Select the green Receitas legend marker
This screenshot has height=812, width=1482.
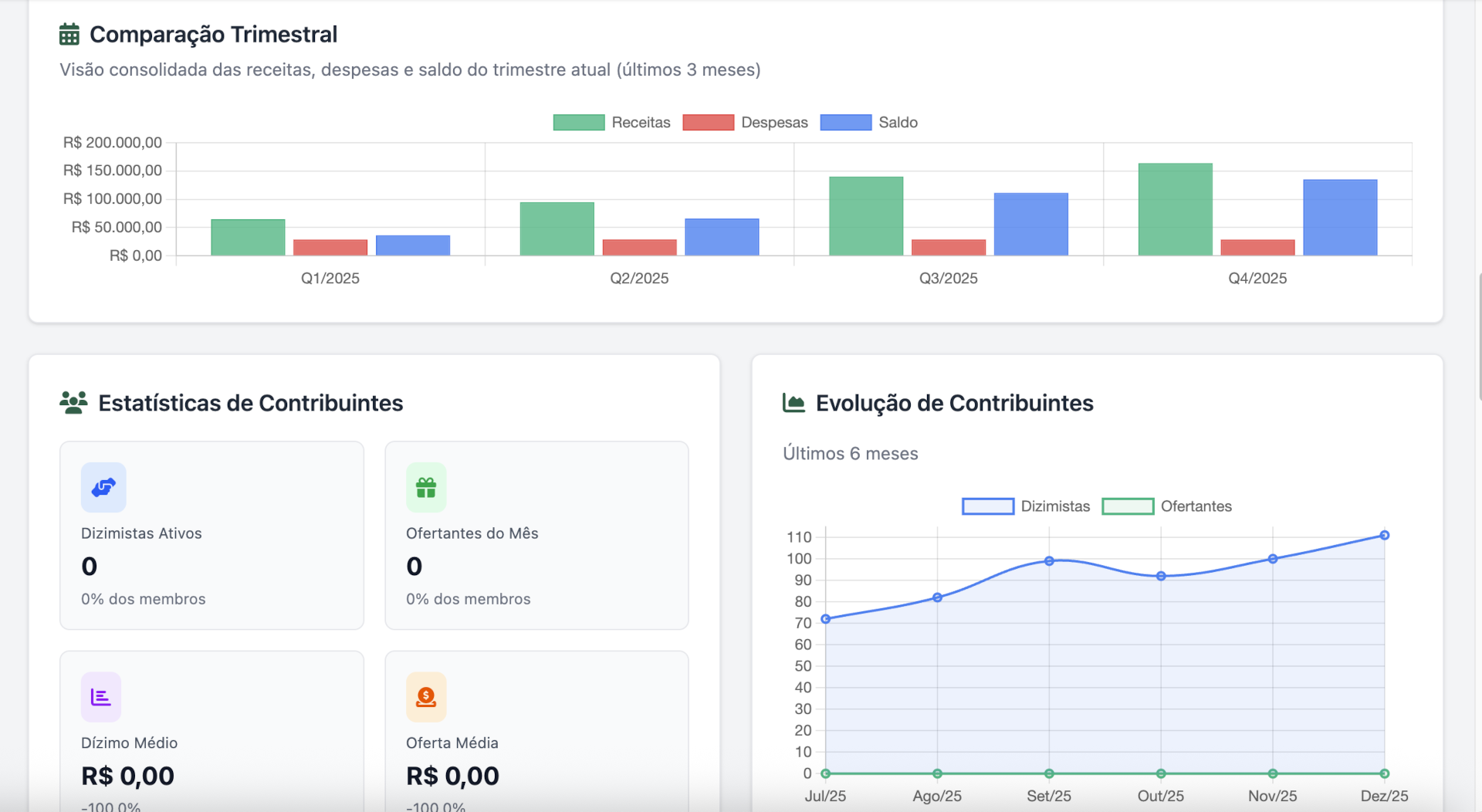point(578,122)
